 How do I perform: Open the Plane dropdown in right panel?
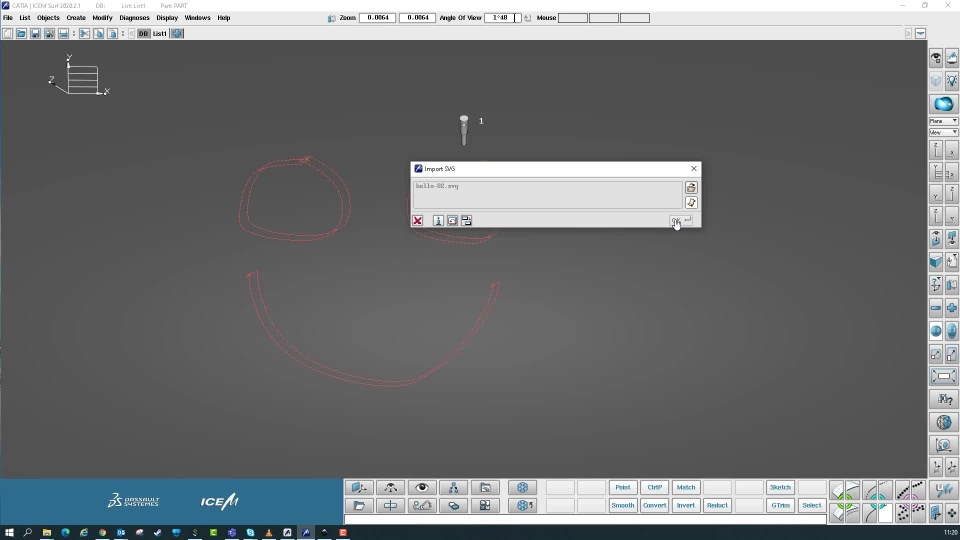(x=943, y=121)
